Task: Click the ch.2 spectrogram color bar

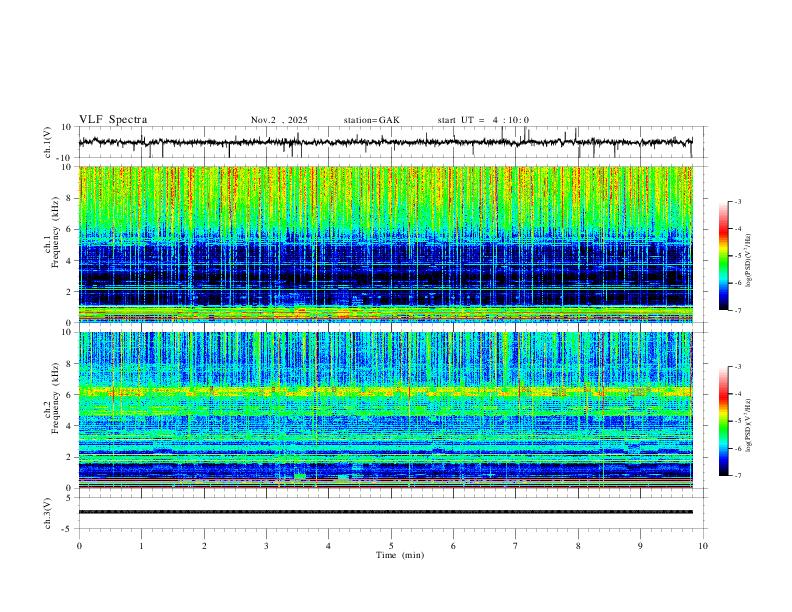Action: 723,421
